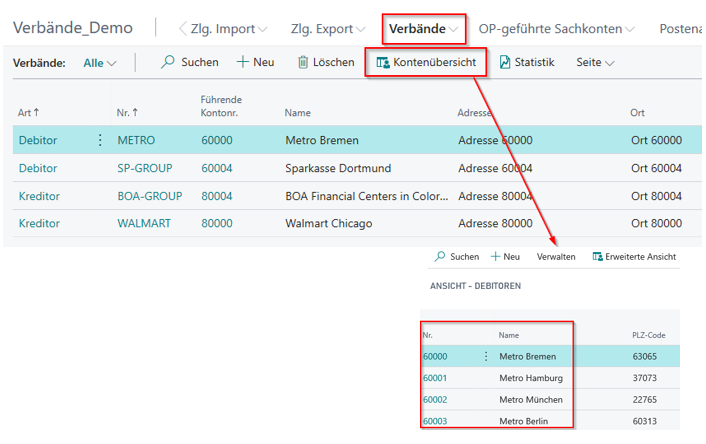Screen dimensions: 706x444
Task: Open leading account 80004 link
Action: coord(217,196)
